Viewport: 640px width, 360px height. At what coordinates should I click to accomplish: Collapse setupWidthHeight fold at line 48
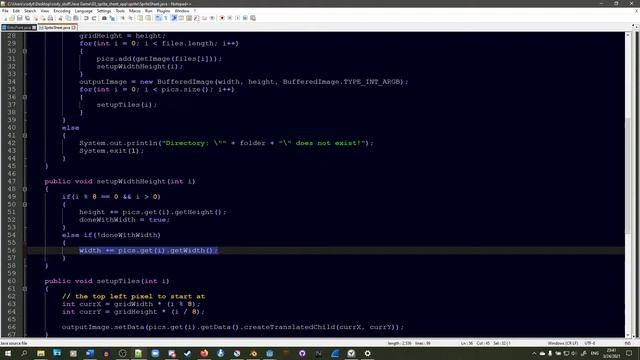[x=25, y=189]
